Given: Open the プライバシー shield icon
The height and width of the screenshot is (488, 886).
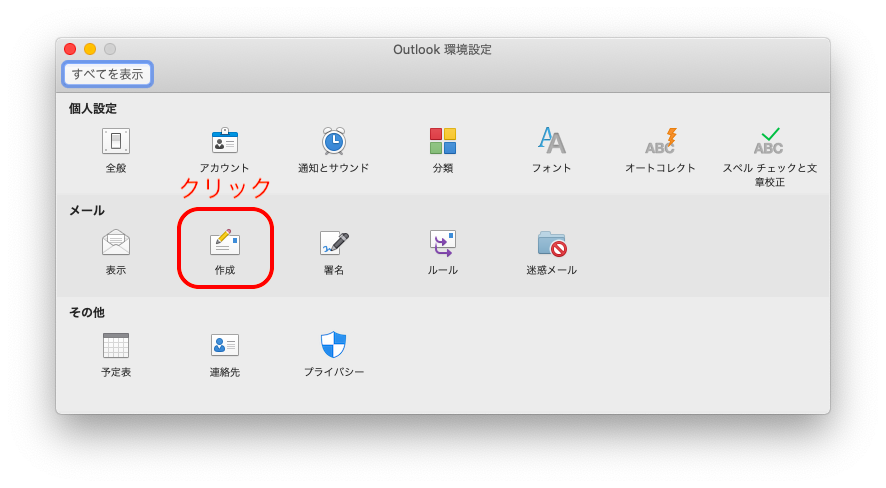Looking at the screenshot, I should (333, 345).
